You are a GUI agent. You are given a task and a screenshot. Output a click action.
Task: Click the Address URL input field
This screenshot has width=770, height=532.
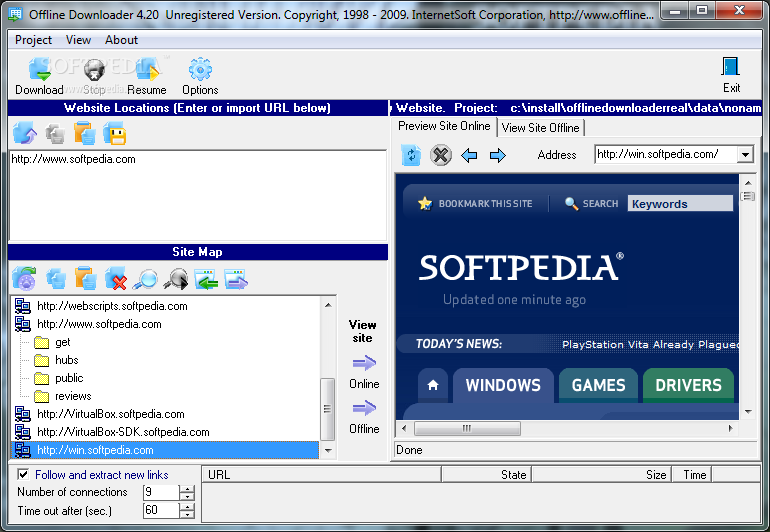coord(666,155)
